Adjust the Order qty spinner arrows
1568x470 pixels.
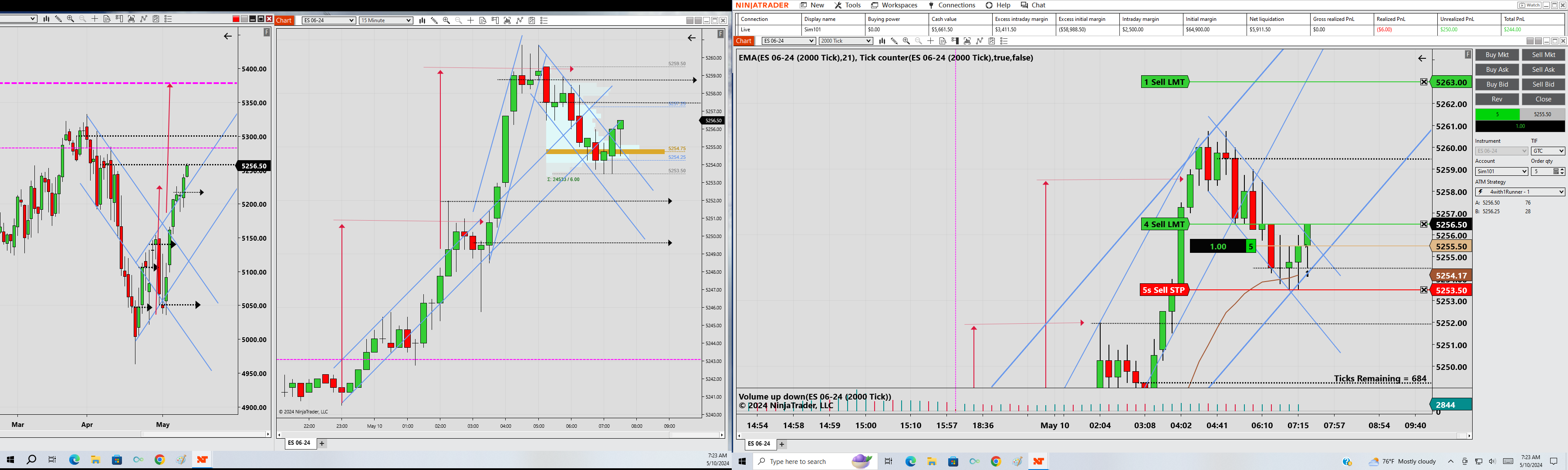pos(1562,171)
